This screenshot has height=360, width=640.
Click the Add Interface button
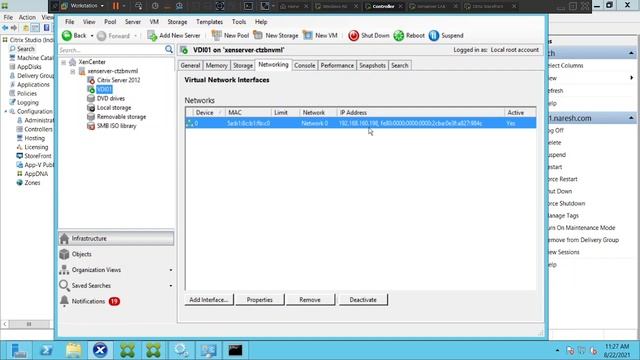(209, 300)
